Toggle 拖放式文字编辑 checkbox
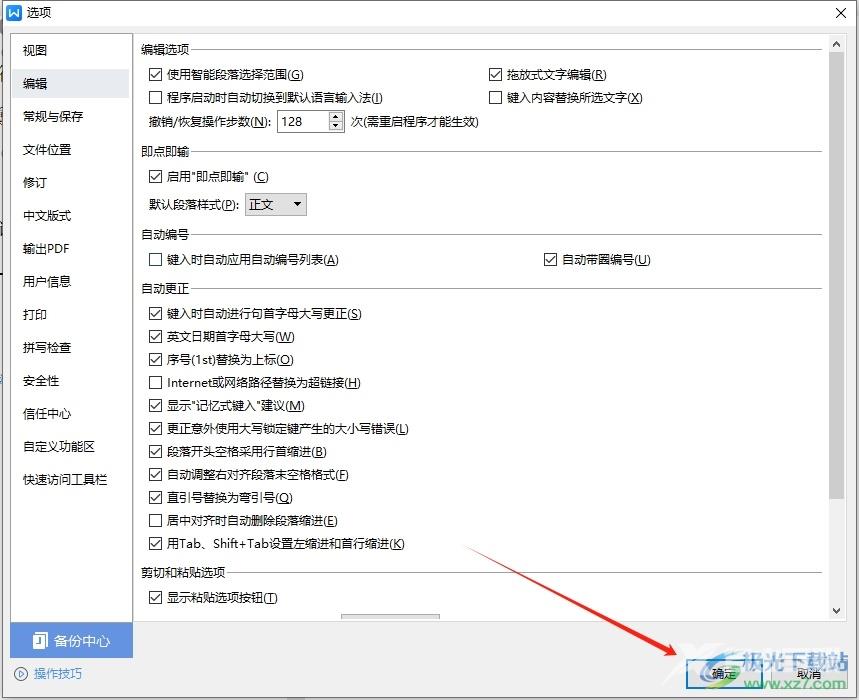859x700 pixels. 495,74
